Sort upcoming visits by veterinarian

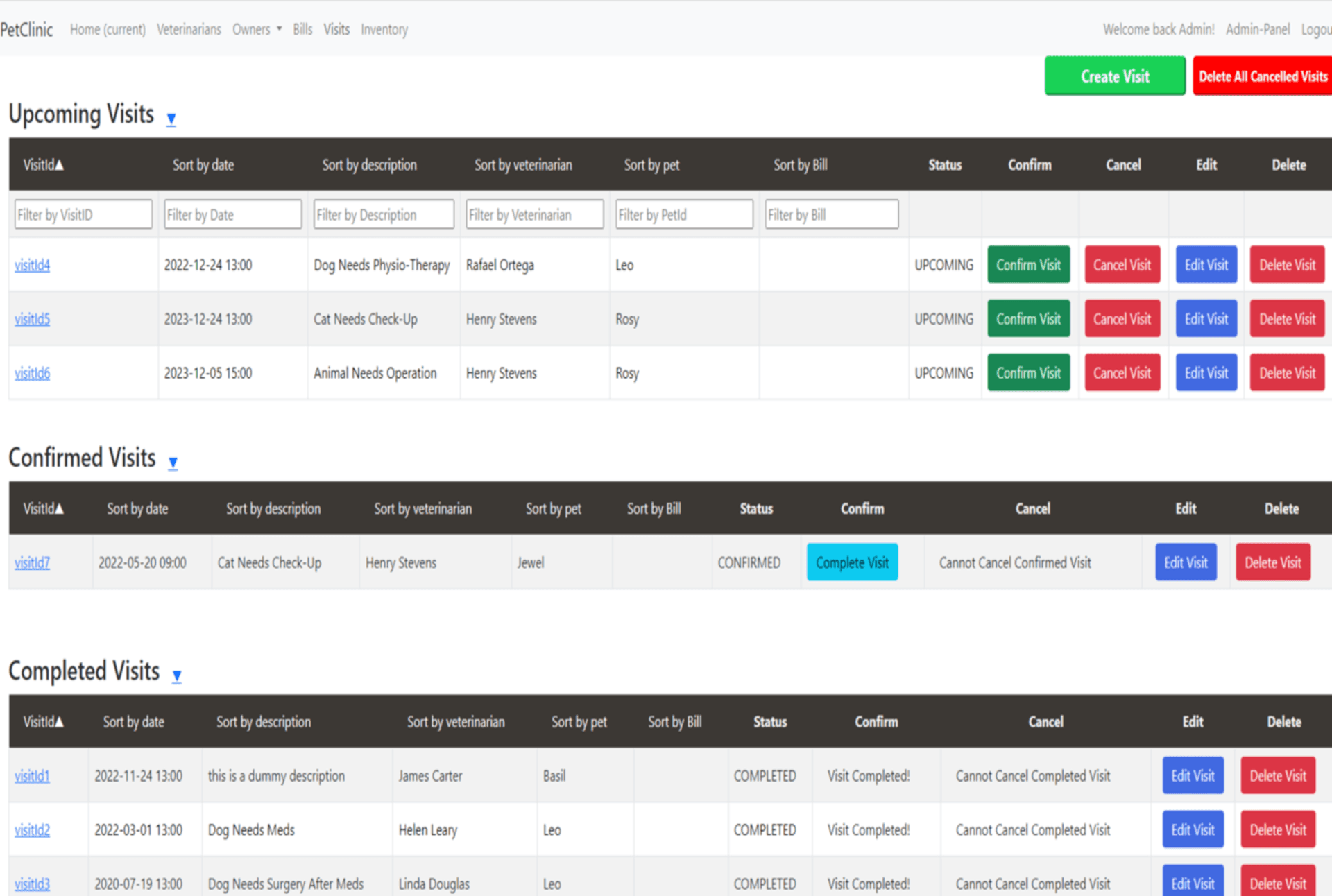[x=523, y=165]
